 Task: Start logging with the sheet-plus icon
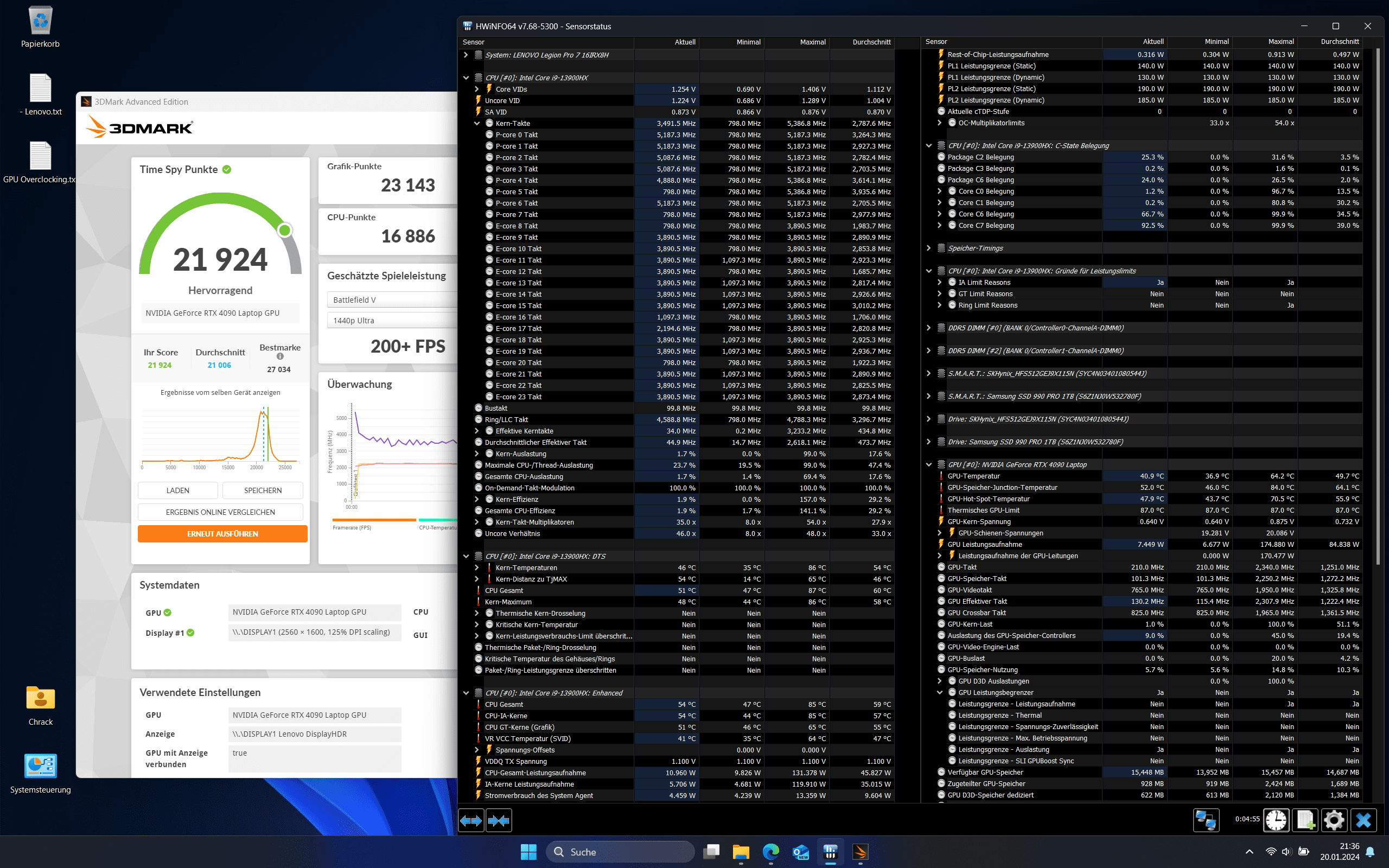pyautogui.click(x=1306, y=820)
